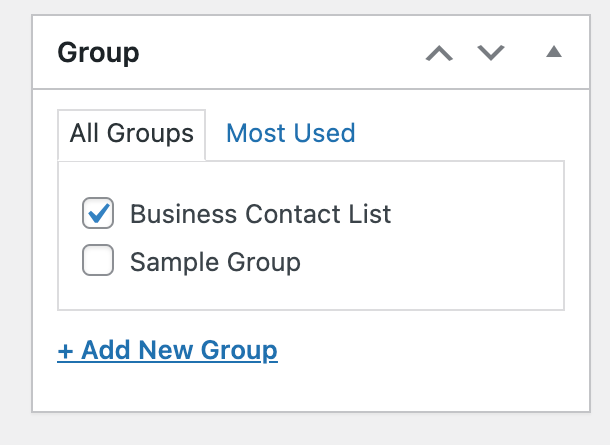Viewport: 610px width, 445px height.
Task: Click the downward chevron icon in header
Action: tap(491, 53)
